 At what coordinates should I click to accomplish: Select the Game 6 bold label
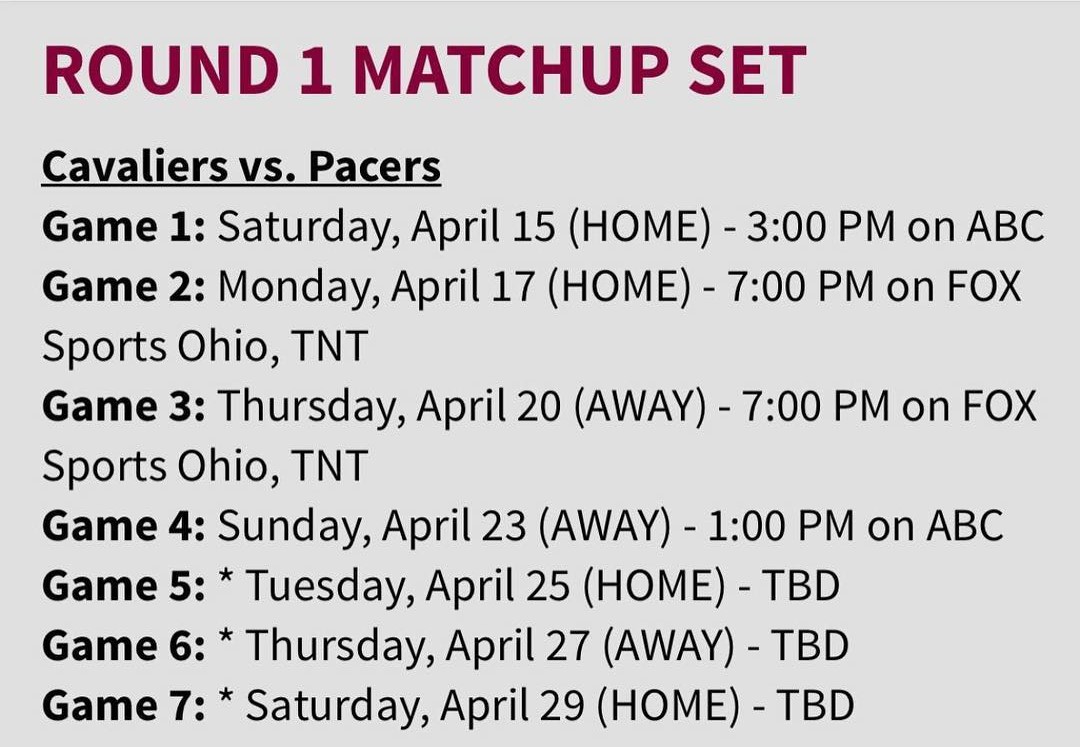pos(124,646)
